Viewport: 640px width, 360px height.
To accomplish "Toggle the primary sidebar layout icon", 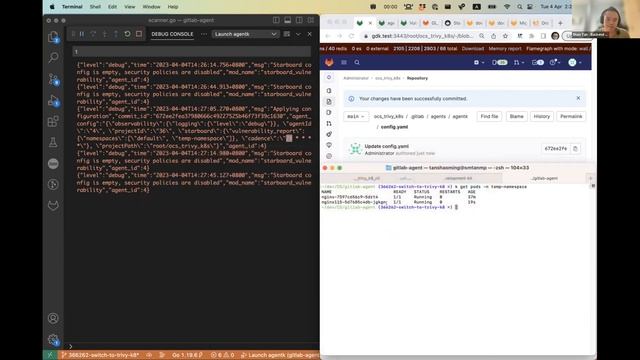I will (x=276, y=20).
